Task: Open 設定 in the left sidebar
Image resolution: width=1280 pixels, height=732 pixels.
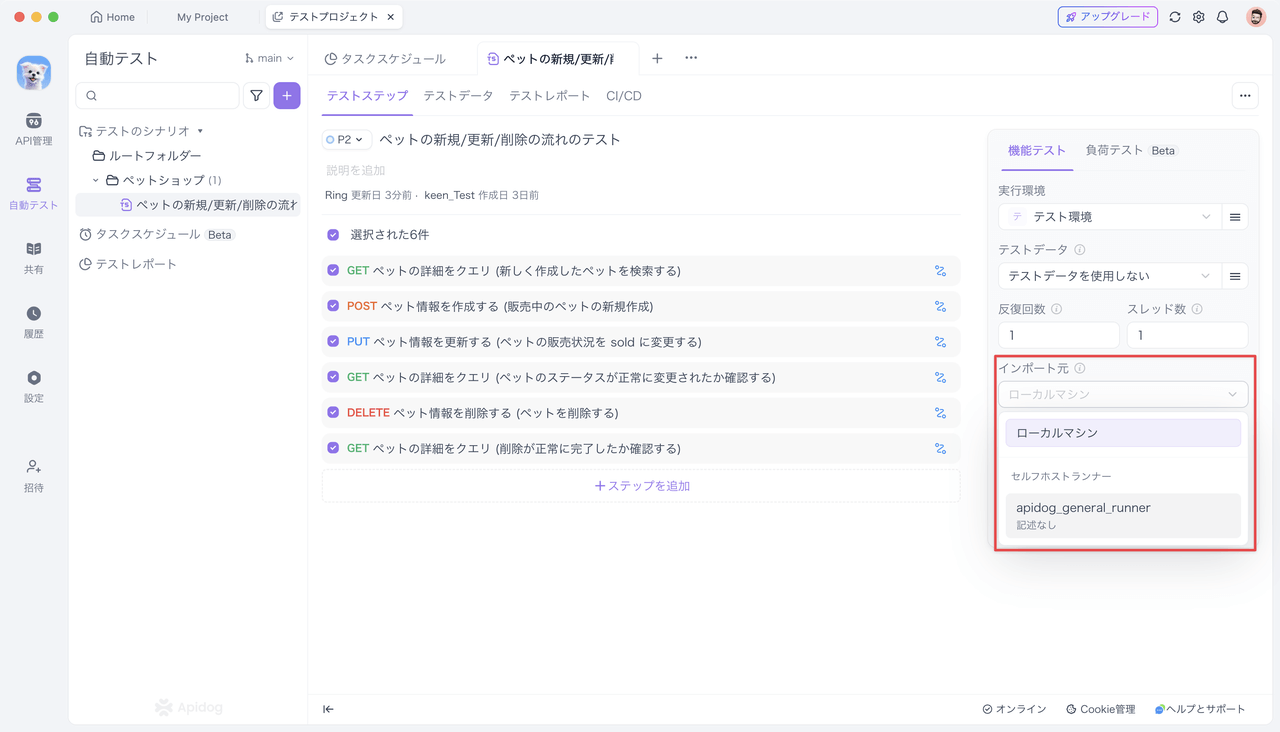Action: click(x=34, y=386)
